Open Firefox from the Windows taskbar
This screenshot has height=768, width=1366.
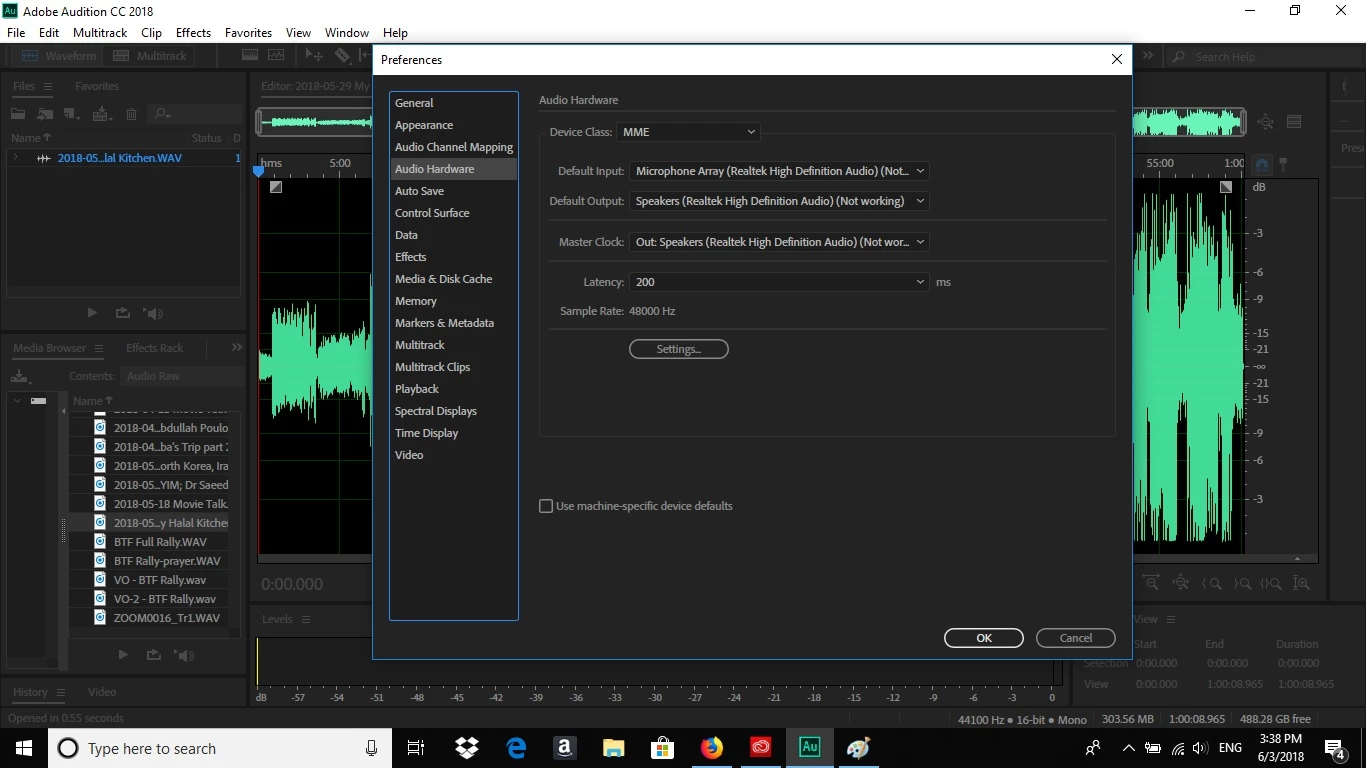coord(712,748)
